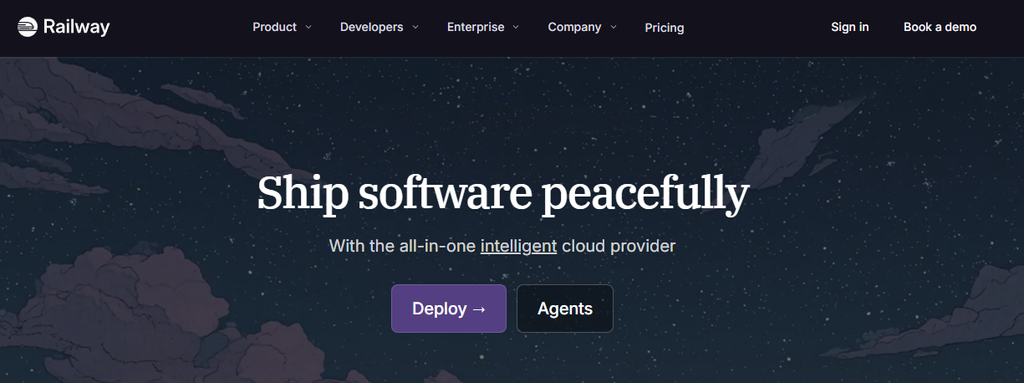Expand the Developers dropdown chevron

(x=415, y=27)
